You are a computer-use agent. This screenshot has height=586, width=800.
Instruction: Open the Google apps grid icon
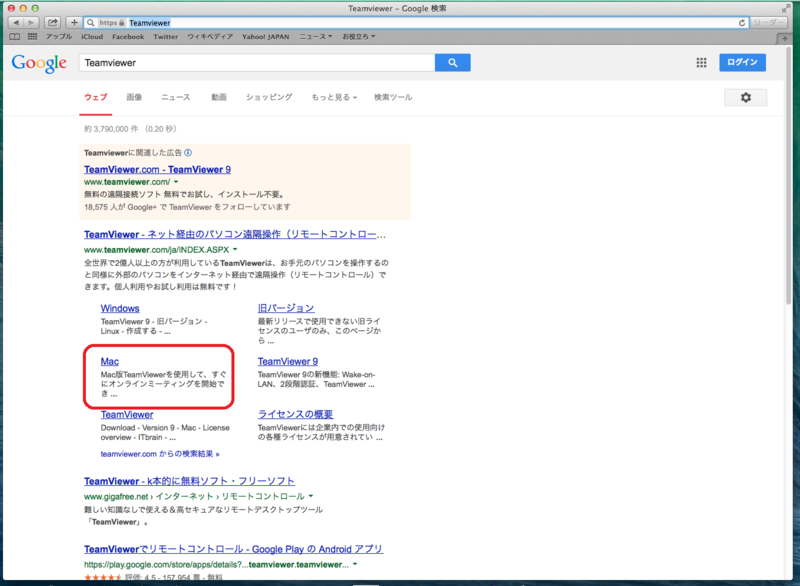click(x=701, y=62)
